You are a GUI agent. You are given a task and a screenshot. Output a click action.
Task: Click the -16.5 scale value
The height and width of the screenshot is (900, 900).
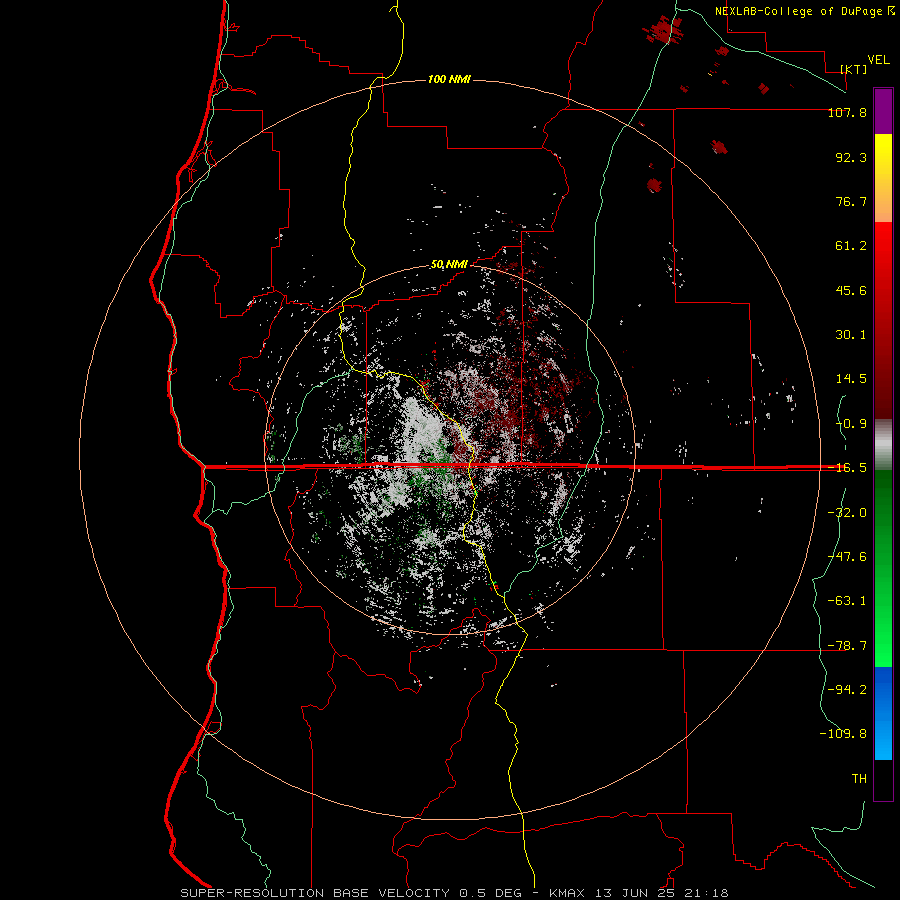click(847, 468)
